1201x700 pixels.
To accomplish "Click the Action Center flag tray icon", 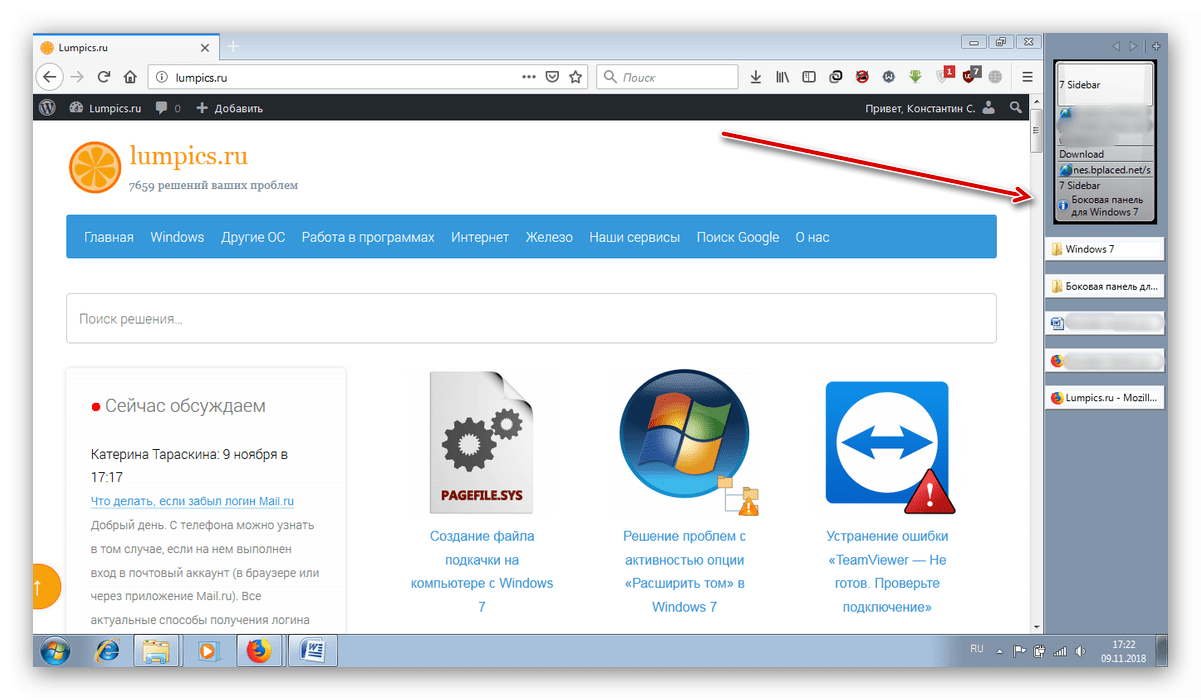I will click(1020, 651).
